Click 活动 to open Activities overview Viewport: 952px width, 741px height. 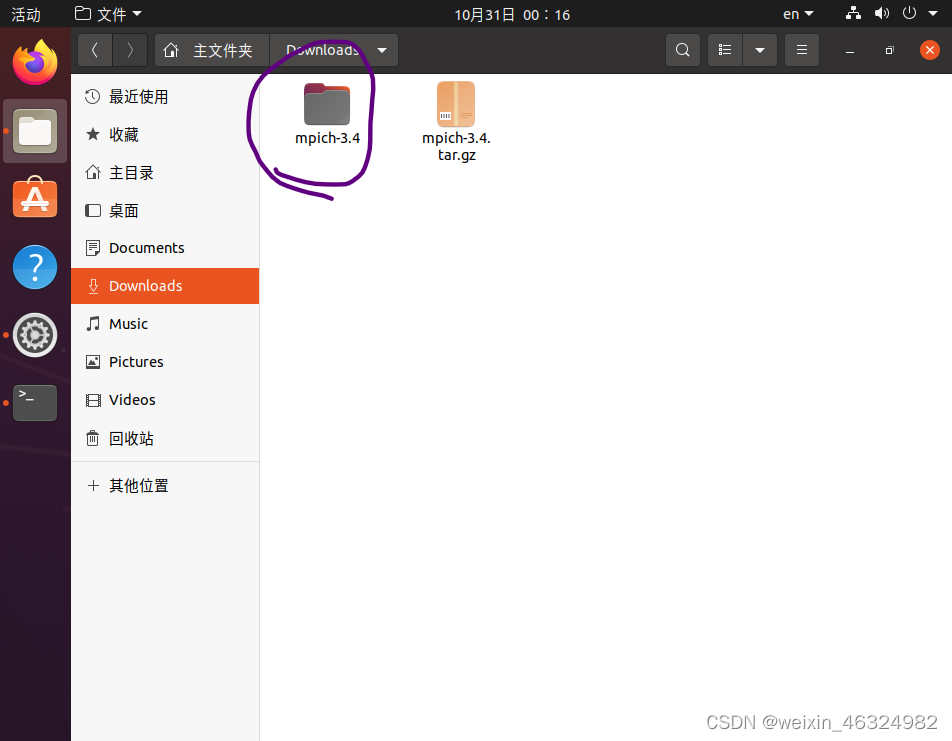[x=25, y=13]
